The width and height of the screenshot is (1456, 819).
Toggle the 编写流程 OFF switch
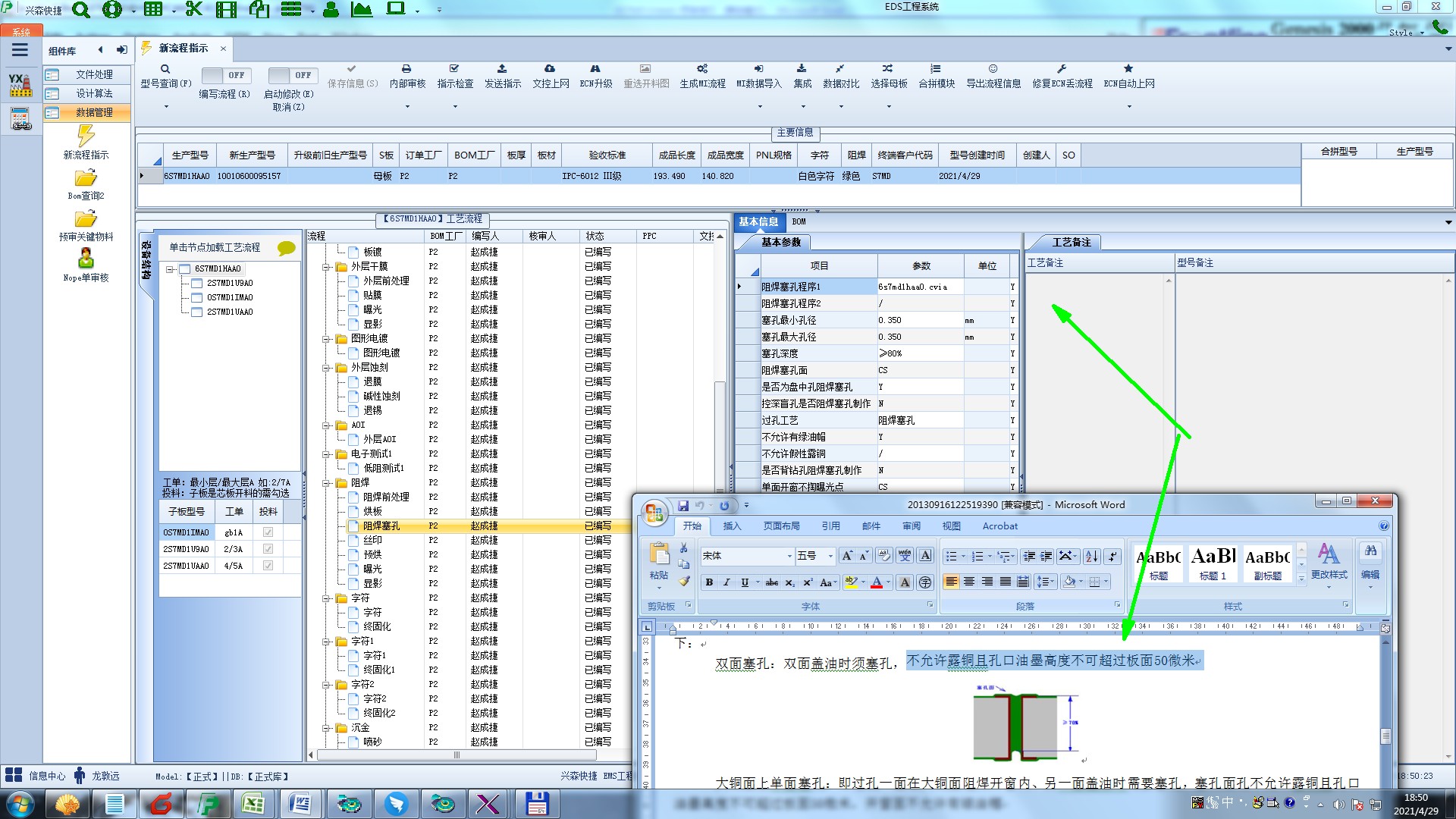[224, 75]
